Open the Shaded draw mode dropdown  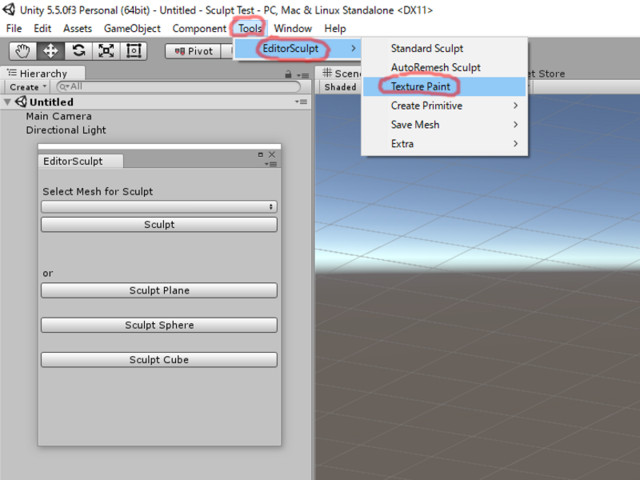pyautogui.click(x=340, y=87)
